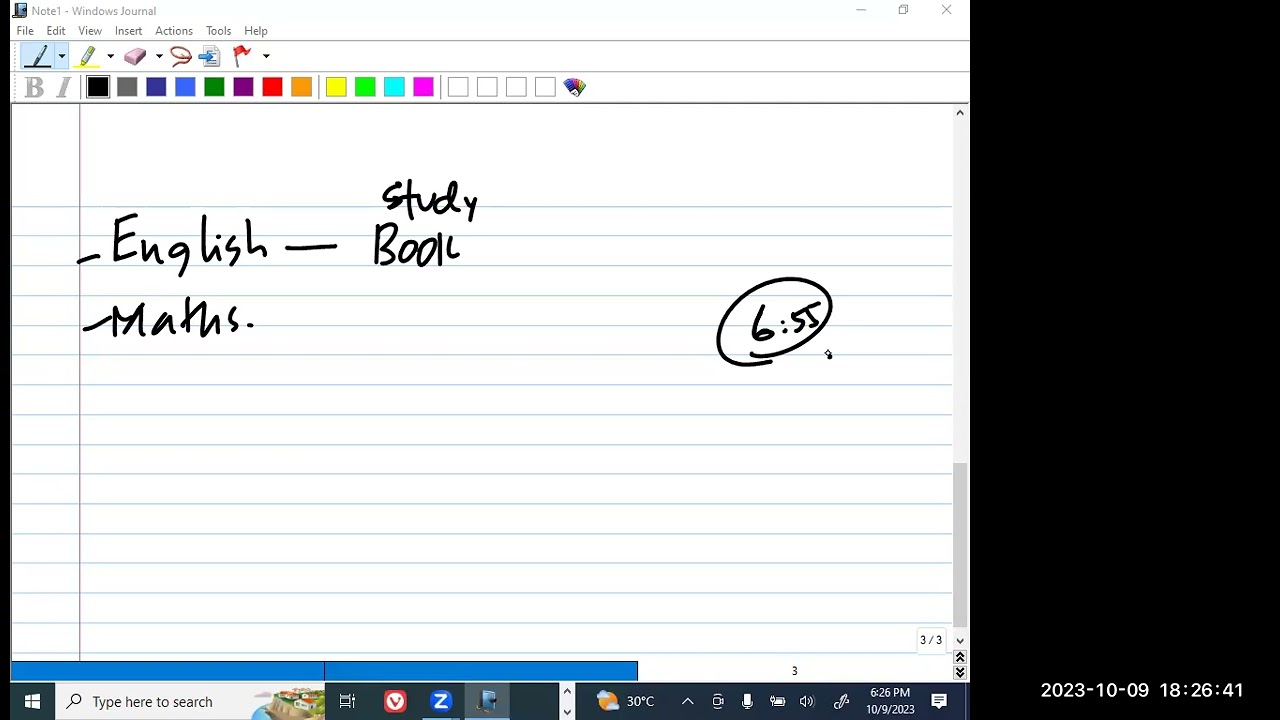Open the notifications action center icon
The height and width of the screenshot is (720, 1280).
click(x=939, y=702)
